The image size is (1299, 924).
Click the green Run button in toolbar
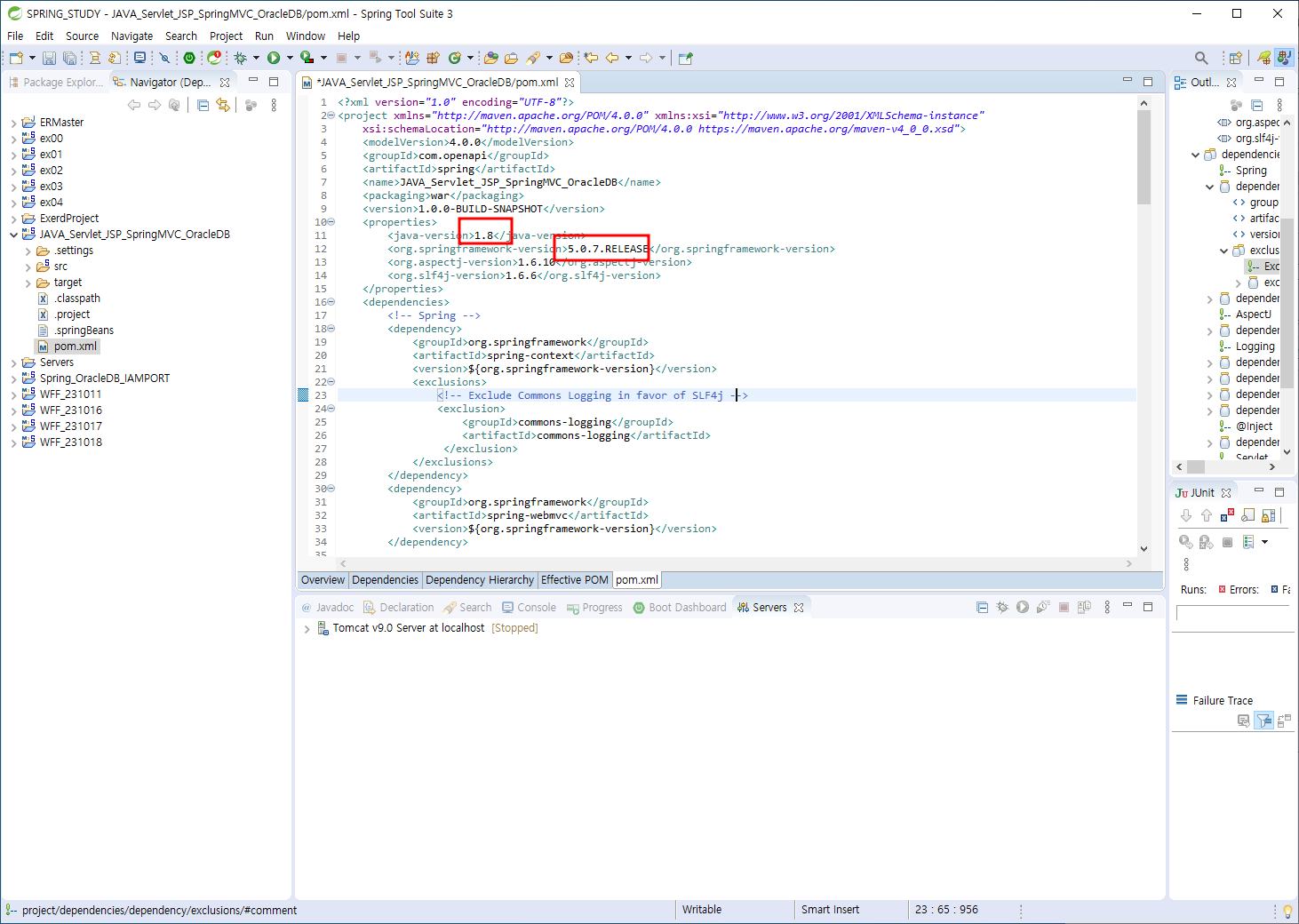(x=274, y=58)
